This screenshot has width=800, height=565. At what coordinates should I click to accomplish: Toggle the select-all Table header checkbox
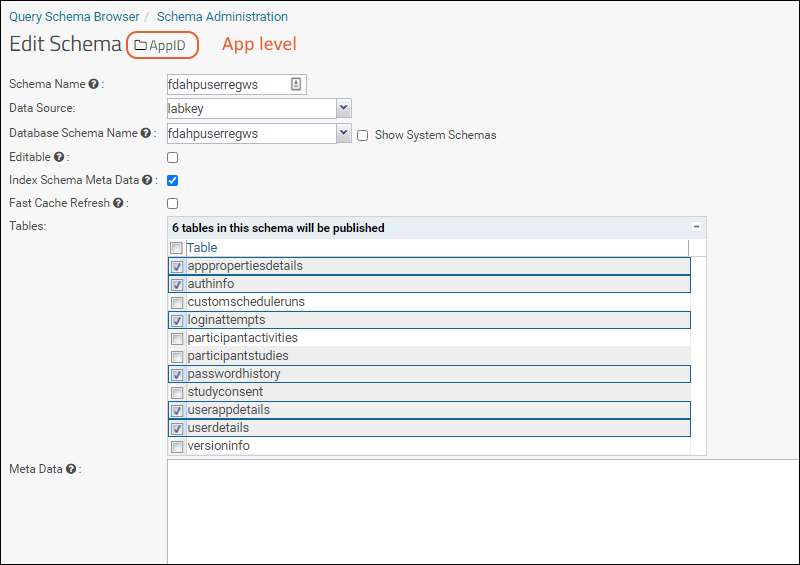[x=177, y=248]
